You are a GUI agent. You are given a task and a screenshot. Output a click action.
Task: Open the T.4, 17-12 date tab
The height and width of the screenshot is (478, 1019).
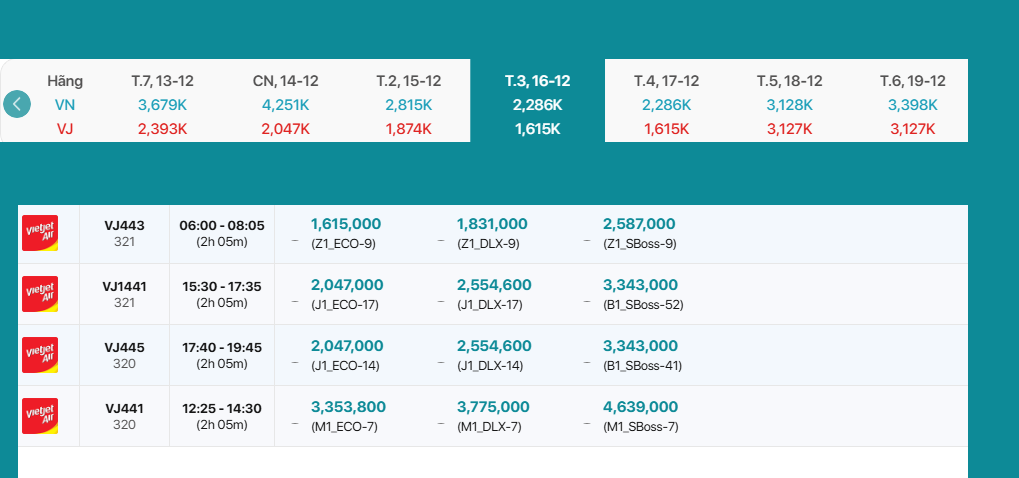click(666, 103)
